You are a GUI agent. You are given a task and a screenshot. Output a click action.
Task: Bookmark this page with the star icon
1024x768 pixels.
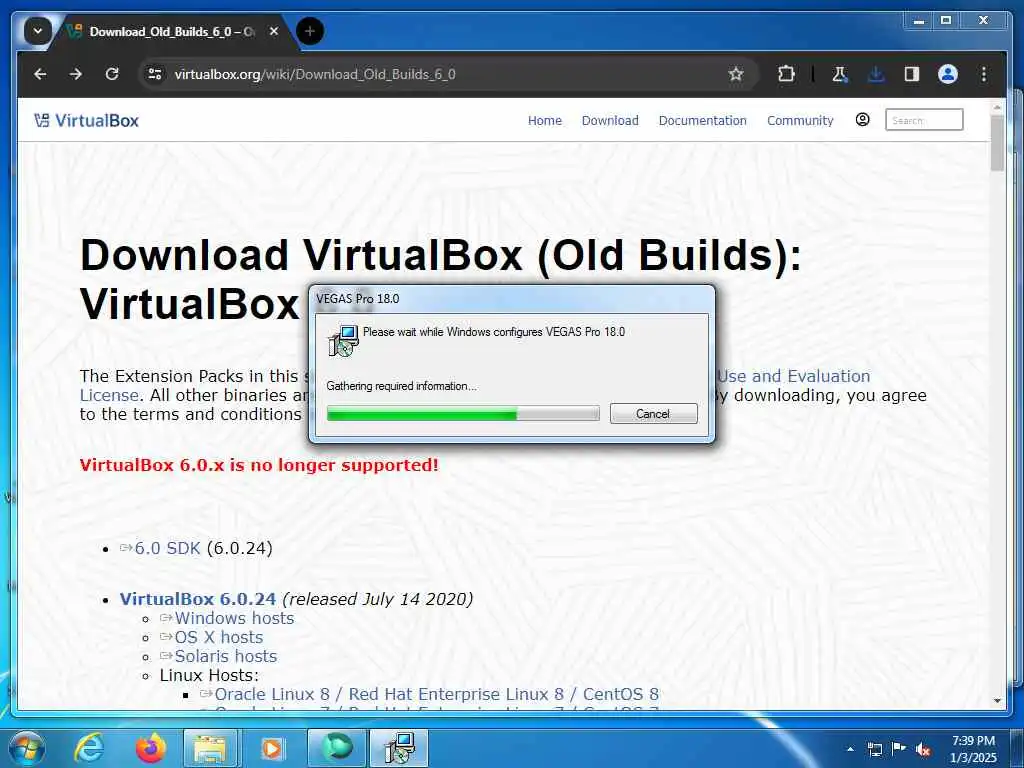tap(736, 74)
